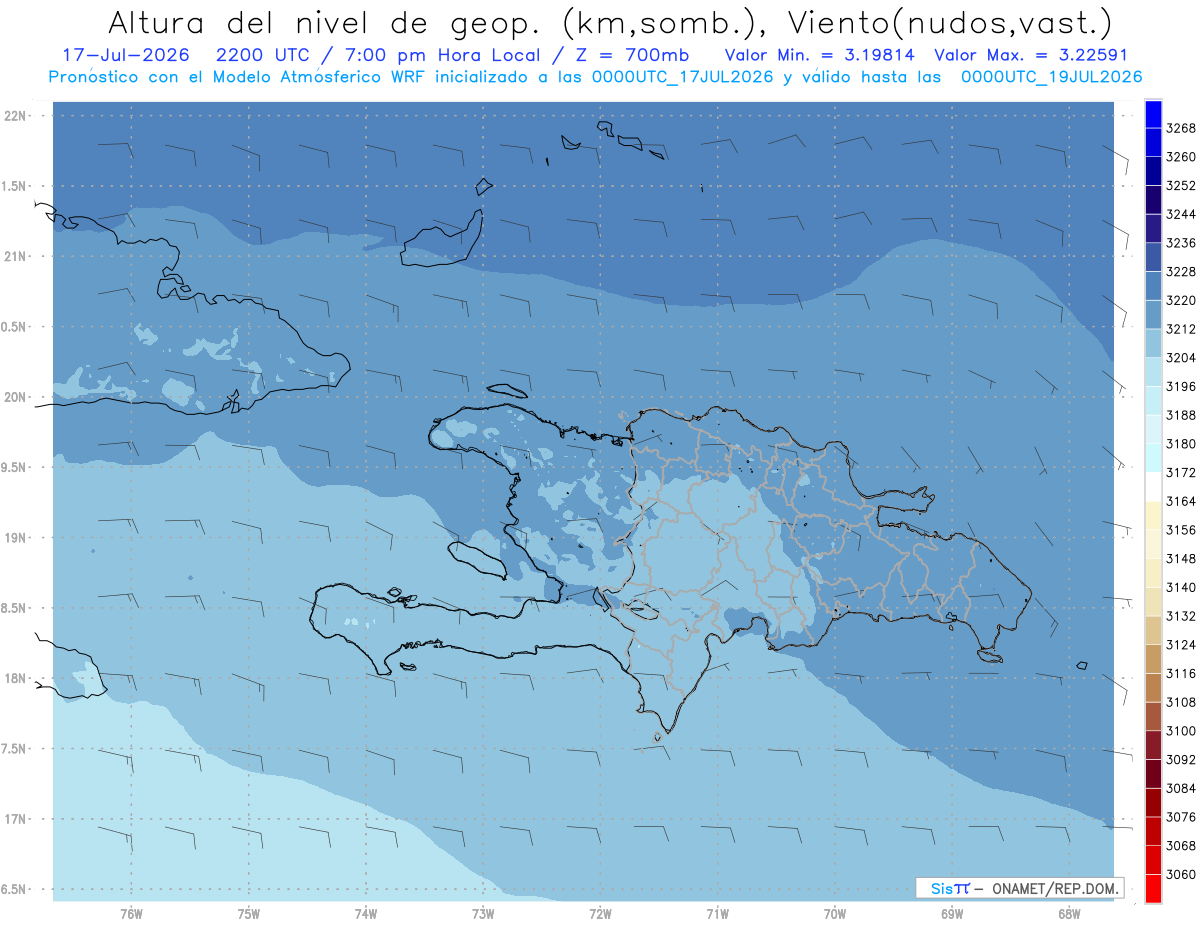Pick the legend swatch between 3228 and 3220
Screen dimensions: 1200x927
point(1153,285)
